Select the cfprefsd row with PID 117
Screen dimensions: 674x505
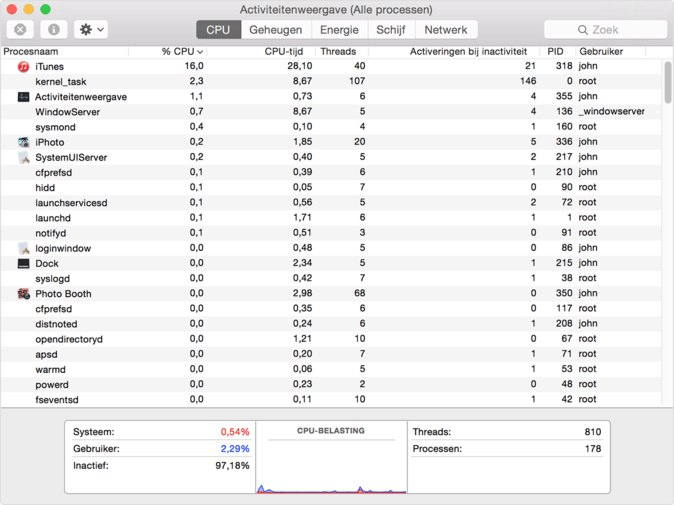(331, 309)
